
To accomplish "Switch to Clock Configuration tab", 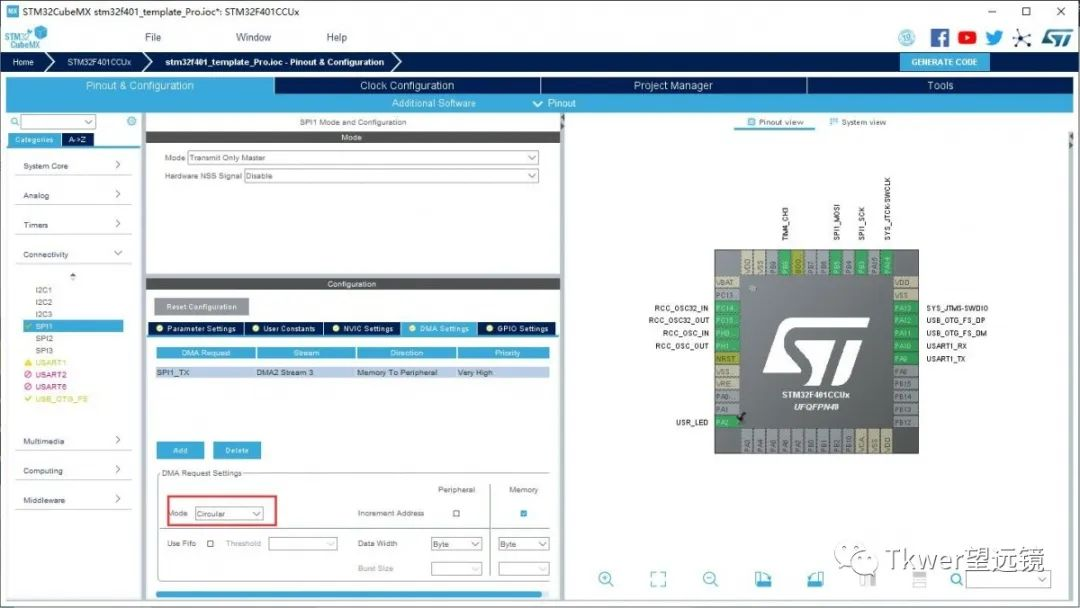I will click(407, 85).
